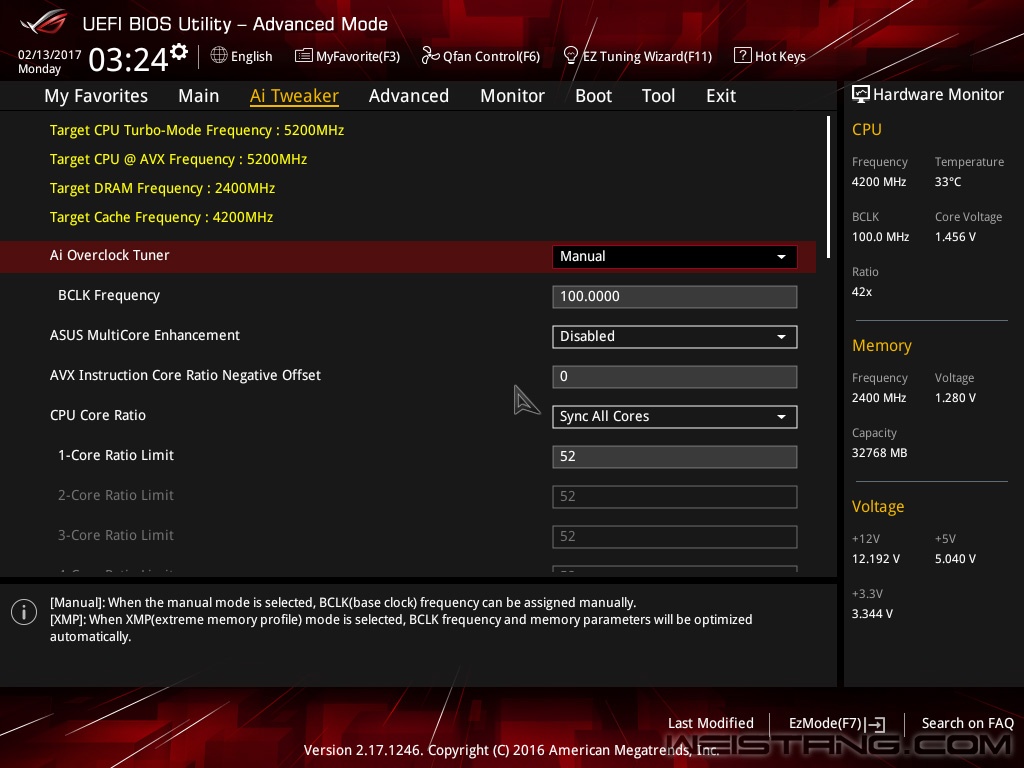The height and width of the screenshot is (768, 1024).
Task: Click the ROG logo
Action: (x=44, y=23)
